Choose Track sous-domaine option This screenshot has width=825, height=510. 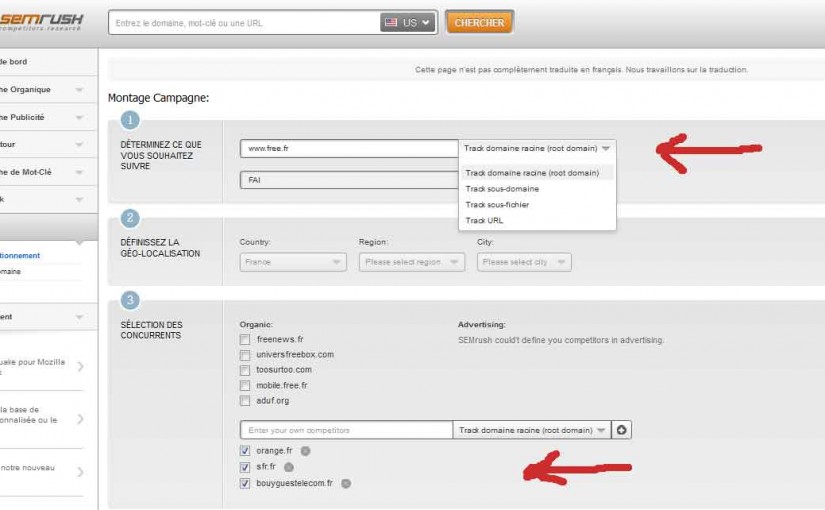502,189
